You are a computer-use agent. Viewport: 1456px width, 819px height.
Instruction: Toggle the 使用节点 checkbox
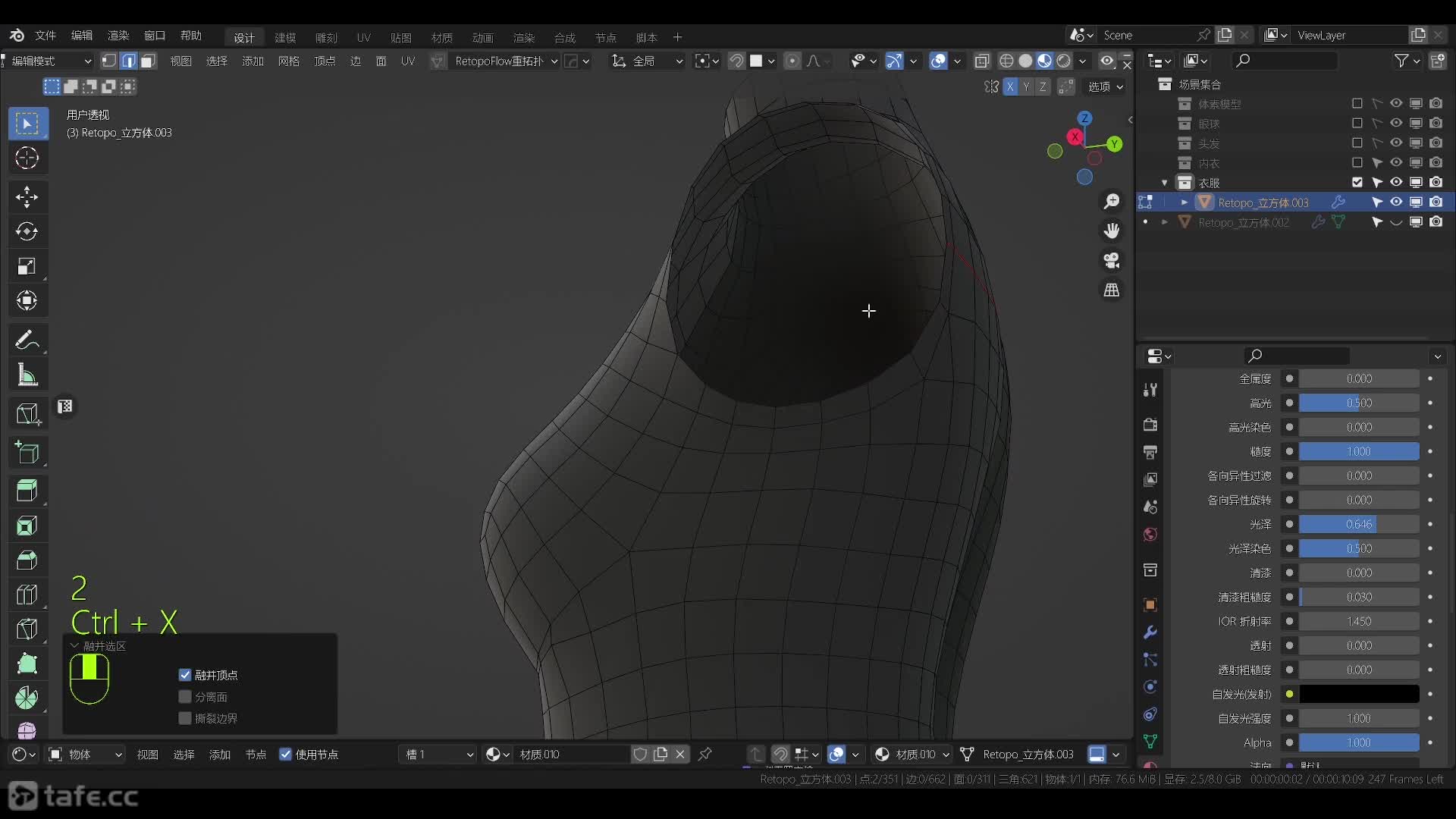(x=286, y=755)
